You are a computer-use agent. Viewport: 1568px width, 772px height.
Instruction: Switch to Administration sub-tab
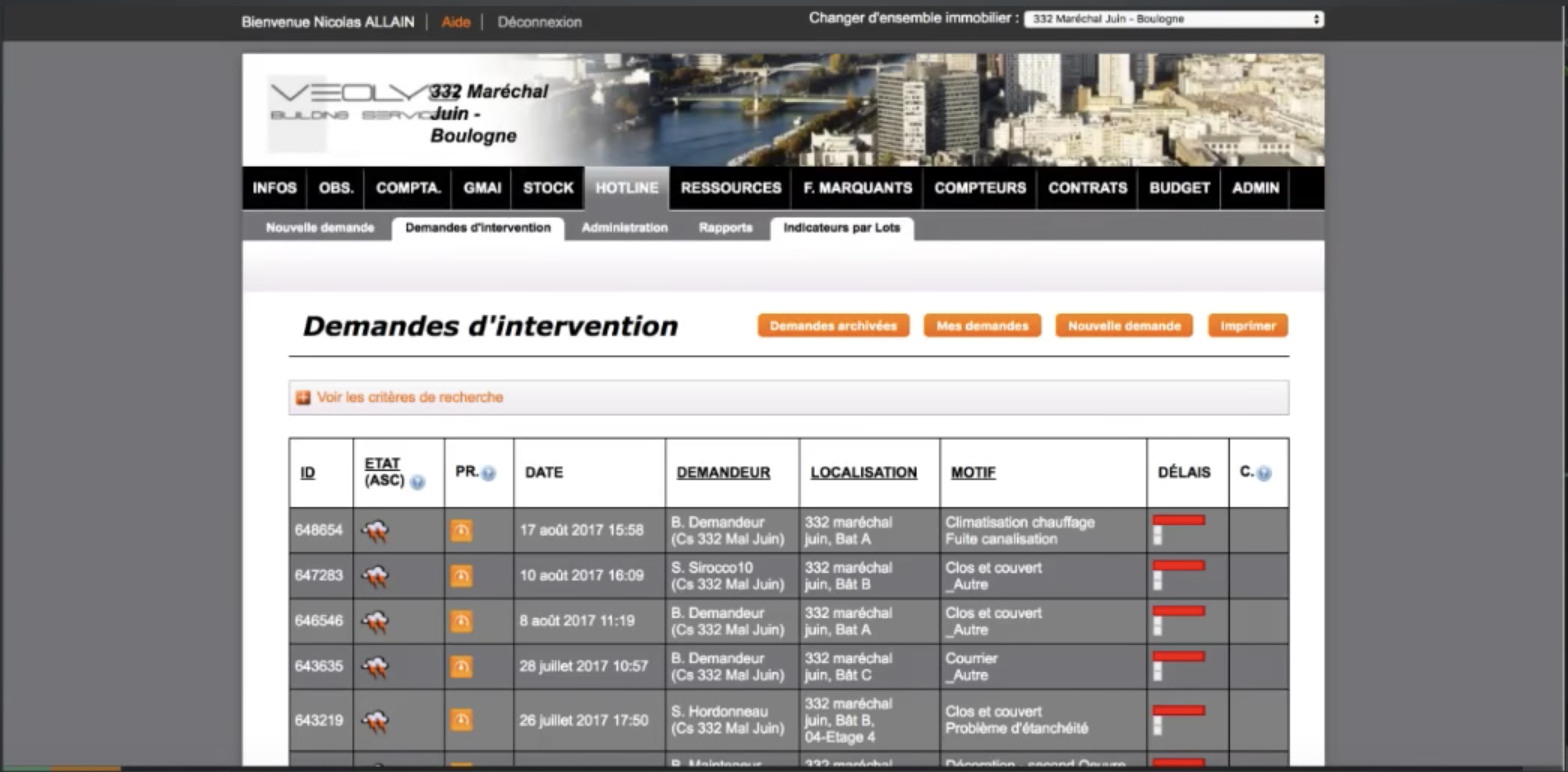tap(625, 228)
